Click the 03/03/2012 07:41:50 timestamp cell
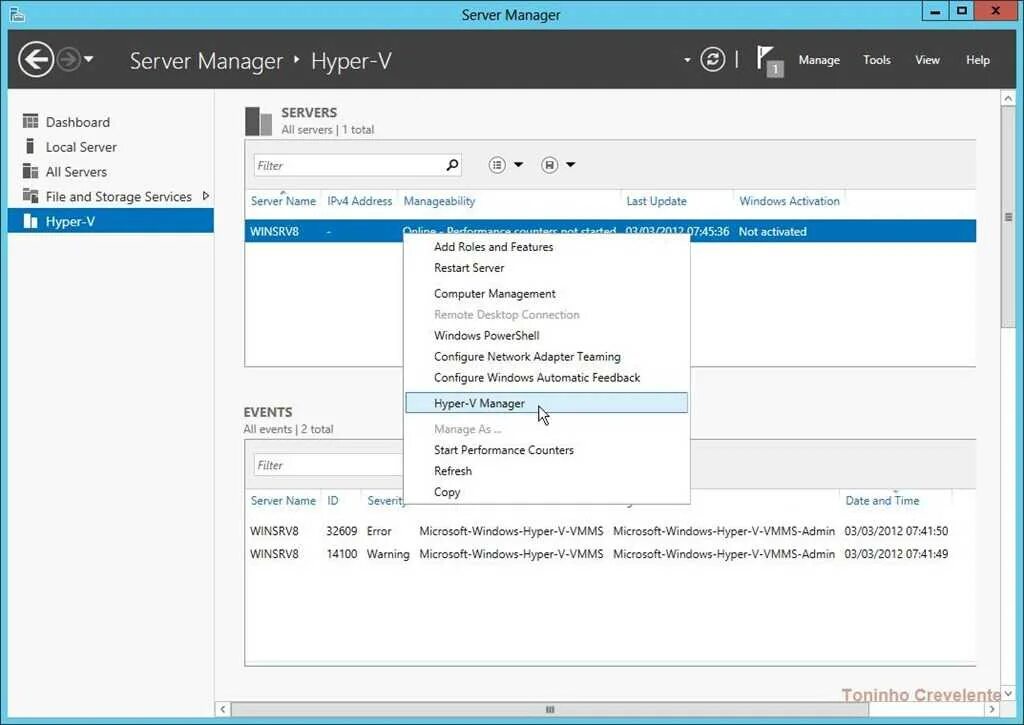Viewport: 1024px width, 725px height. pyautogui.click(x=896, y=531)
